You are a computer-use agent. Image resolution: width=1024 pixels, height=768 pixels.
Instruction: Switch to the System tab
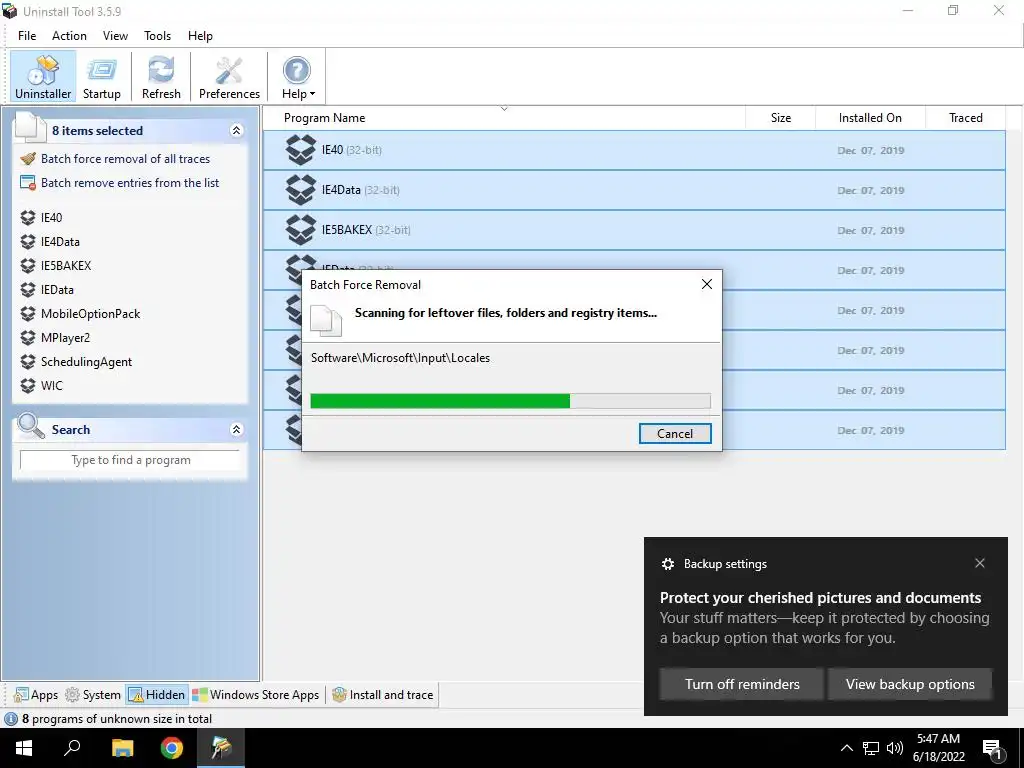pos(93,695)
